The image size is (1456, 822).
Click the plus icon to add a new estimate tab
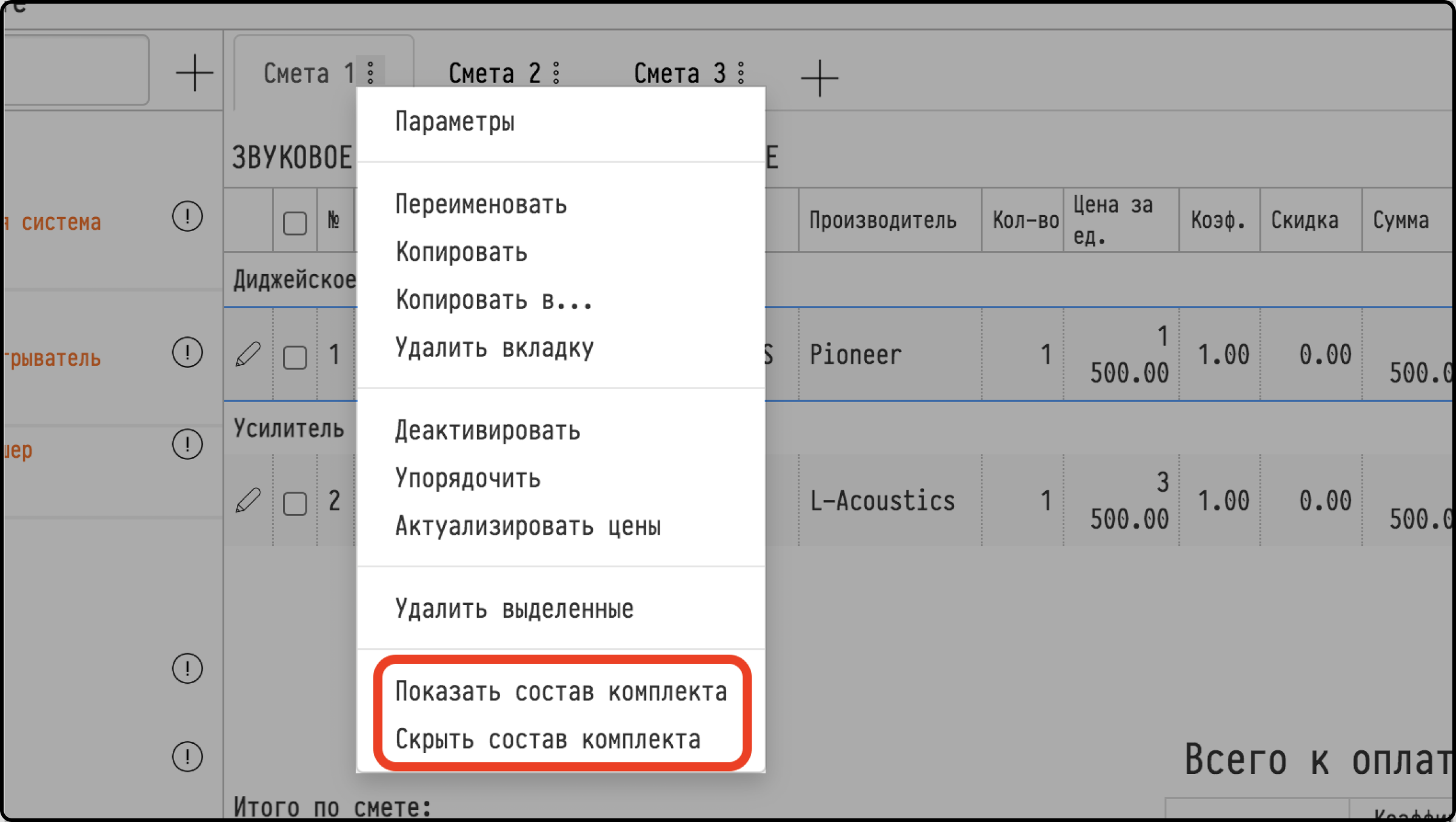[x=820, y=78]
